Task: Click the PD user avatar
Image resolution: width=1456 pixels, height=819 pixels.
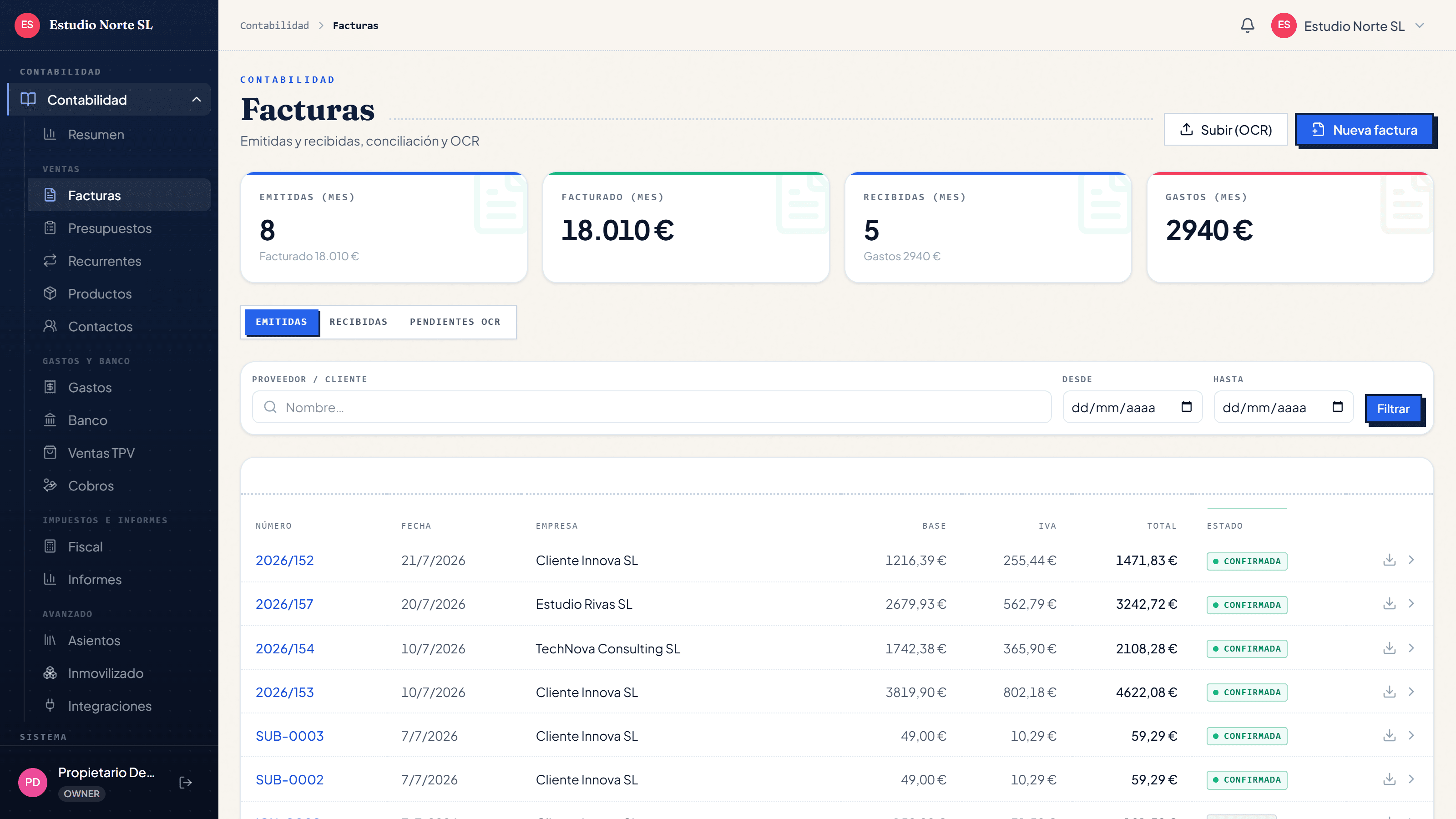Action: point(32,782)
